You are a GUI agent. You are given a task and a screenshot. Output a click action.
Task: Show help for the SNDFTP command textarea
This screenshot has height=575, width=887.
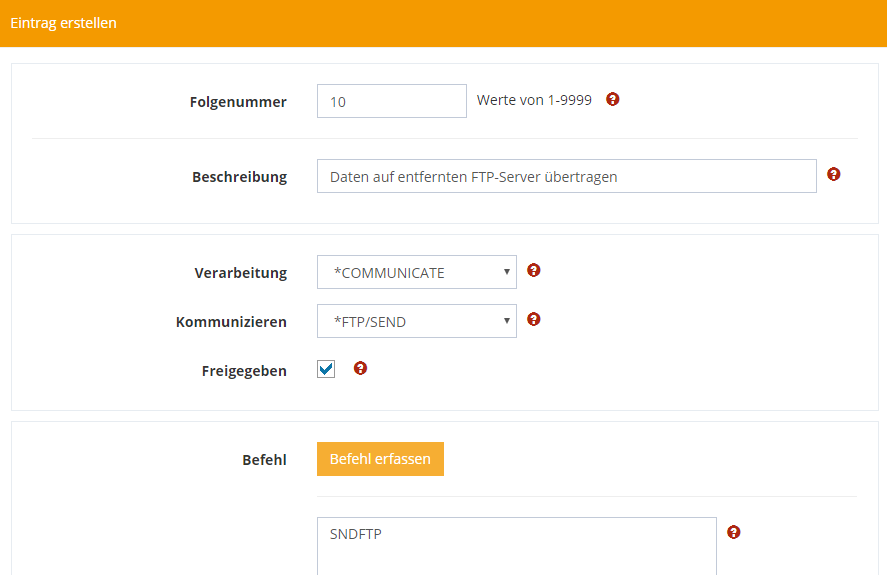click(x=734, y=532)
